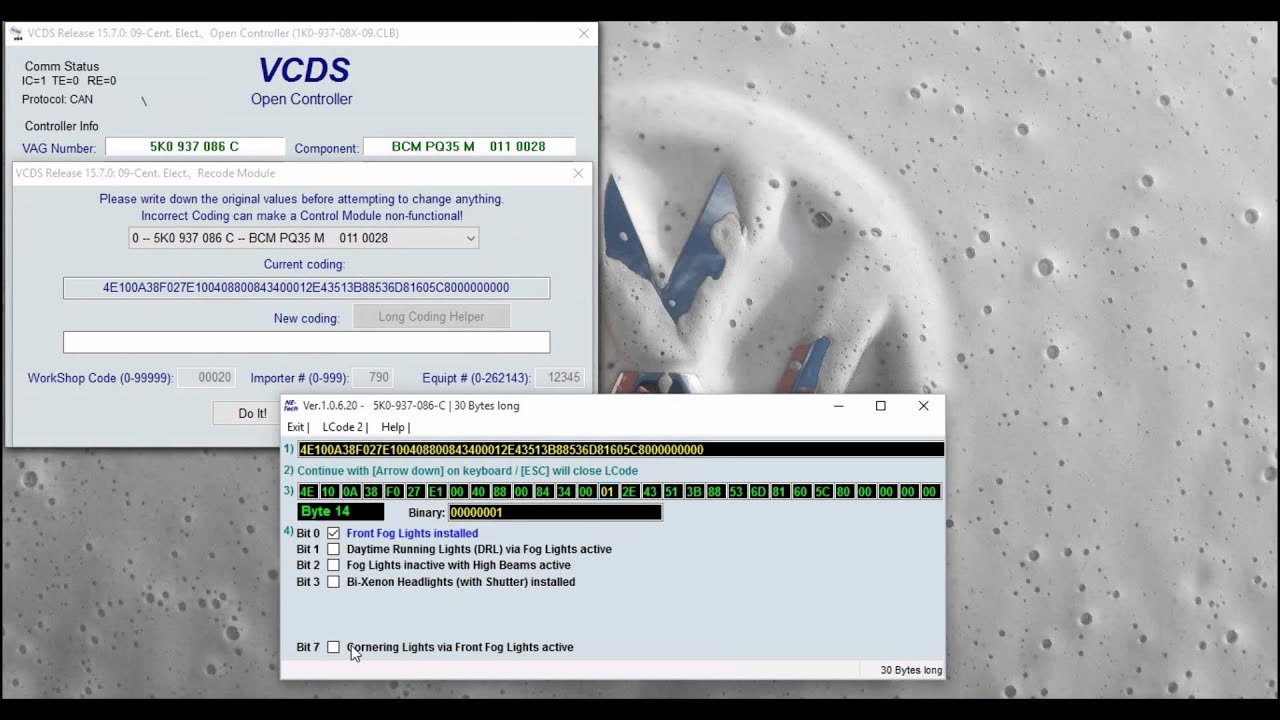This screenshot has width=1280, height=720.
Task: Click the Current coding field
Action: tap(306, 288)
